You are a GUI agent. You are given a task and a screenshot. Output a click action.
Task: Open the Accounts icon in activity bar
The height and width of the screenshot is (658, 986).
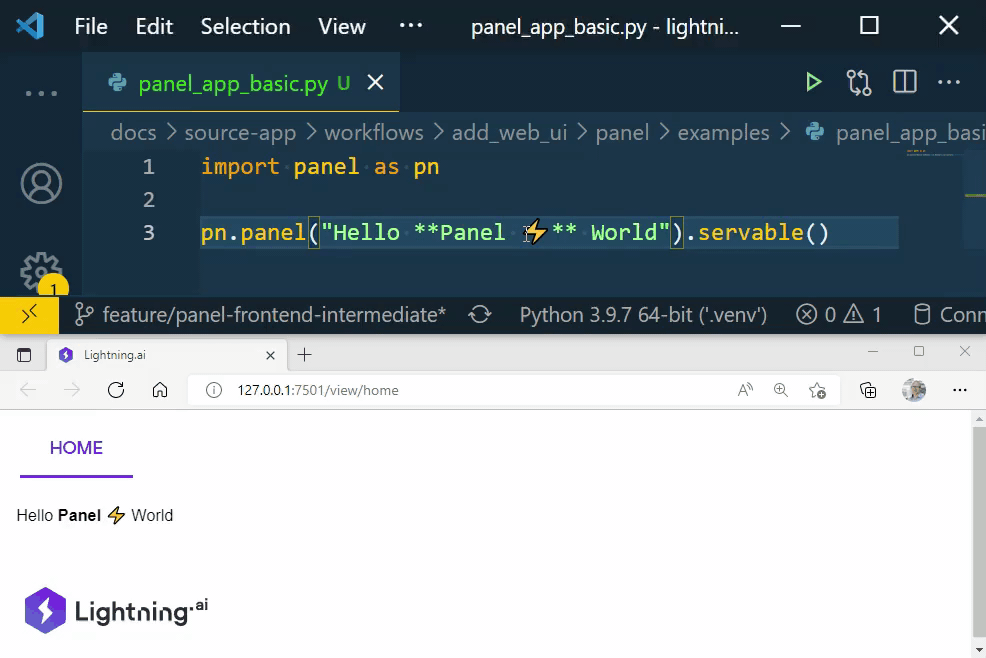tap(41, 184)
